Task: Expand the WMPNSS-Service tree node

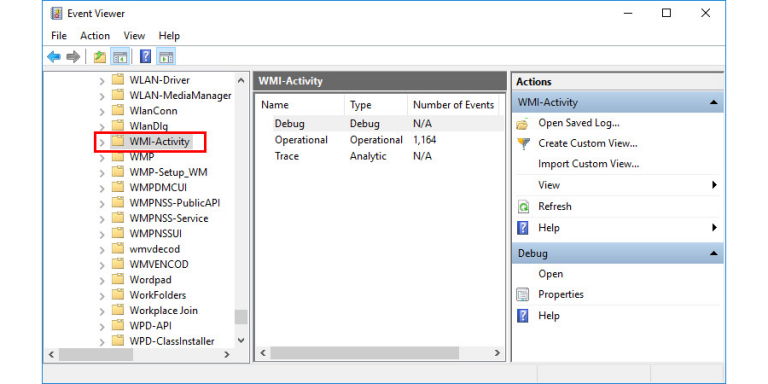Action: click(102, 219)
